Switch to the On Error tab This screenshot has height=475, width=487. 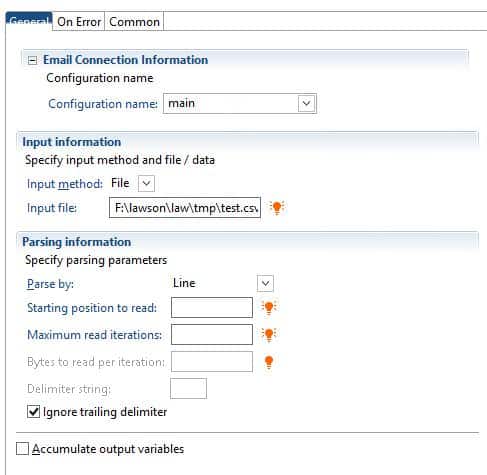coord(79,22)
